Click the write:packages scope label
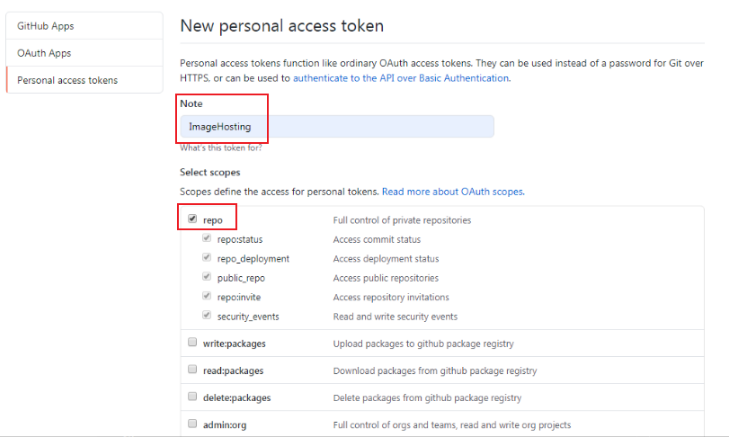This screenshot has height=437, width=729. [x=233, y=343]
